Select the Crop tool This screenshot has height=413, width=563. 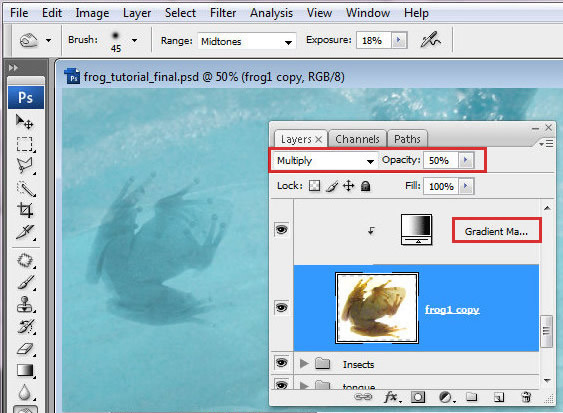point(25,210)
